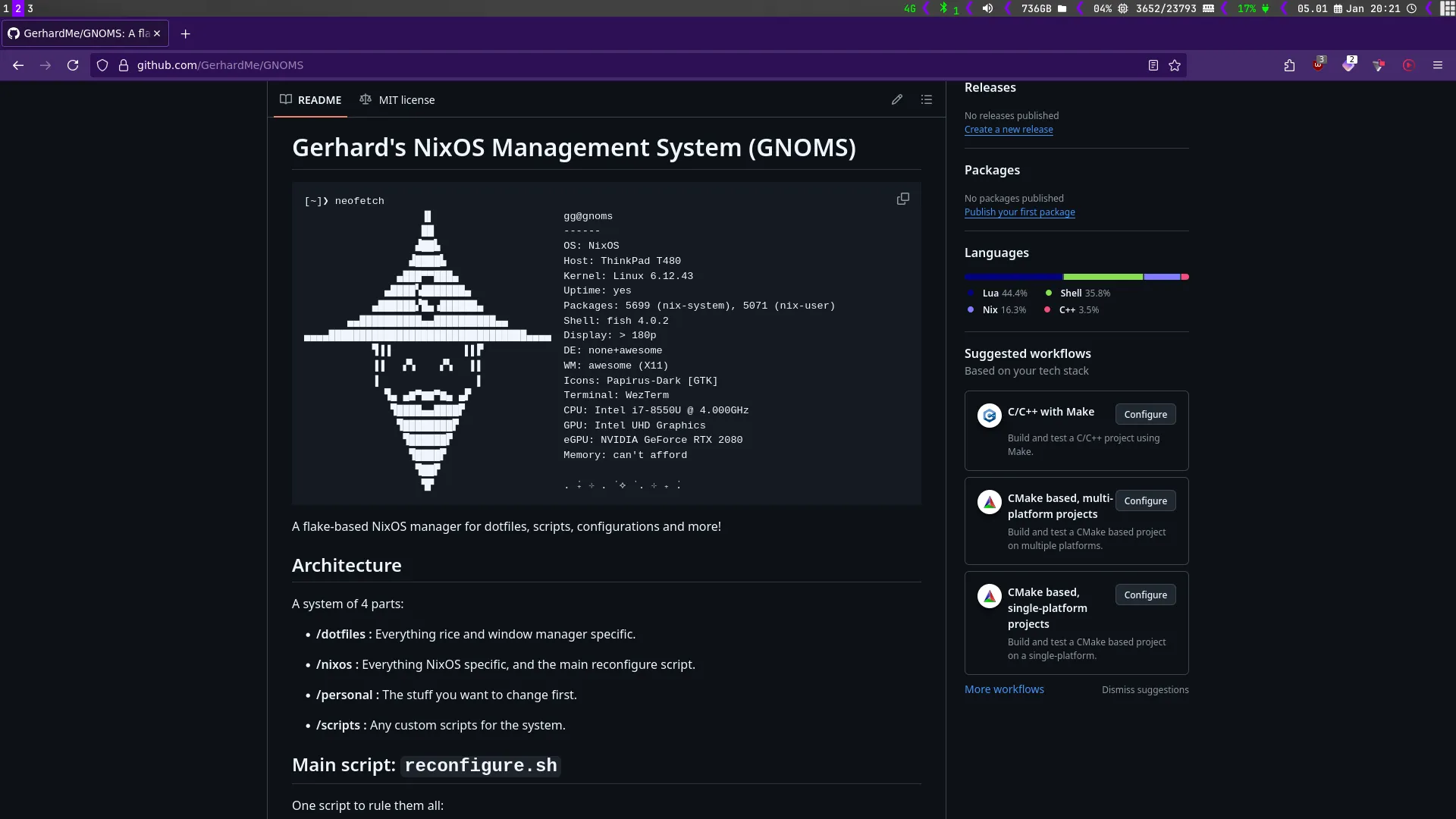This screenshot has height=819, width=1456.
Task: Click the Lua 44.4% language entry
Action: tap(997, 293)
